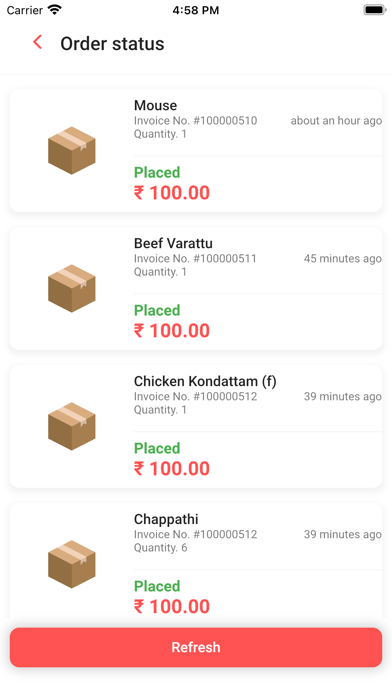Image resolution: width=392 pixels, height=696 pixels.
Task: Click the Refresh button
Action: coord(196,647)
